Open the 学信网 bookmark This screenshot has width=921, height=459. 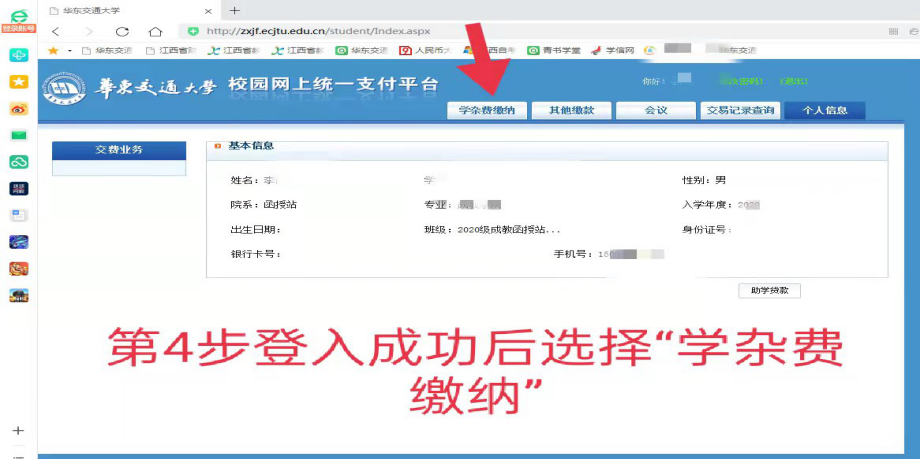[x=613, y=50]
